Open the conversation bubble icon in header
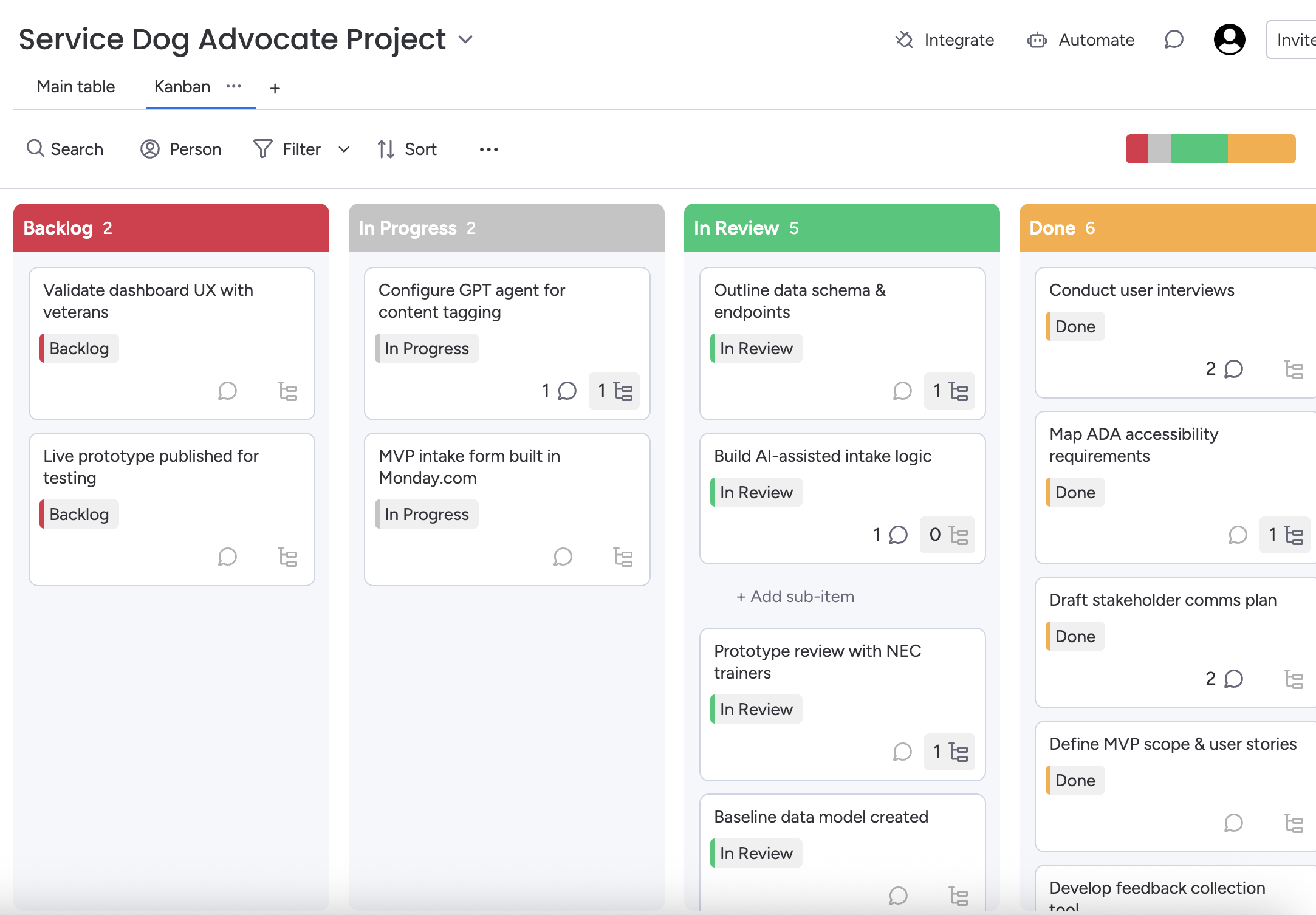 point(1174,39)
